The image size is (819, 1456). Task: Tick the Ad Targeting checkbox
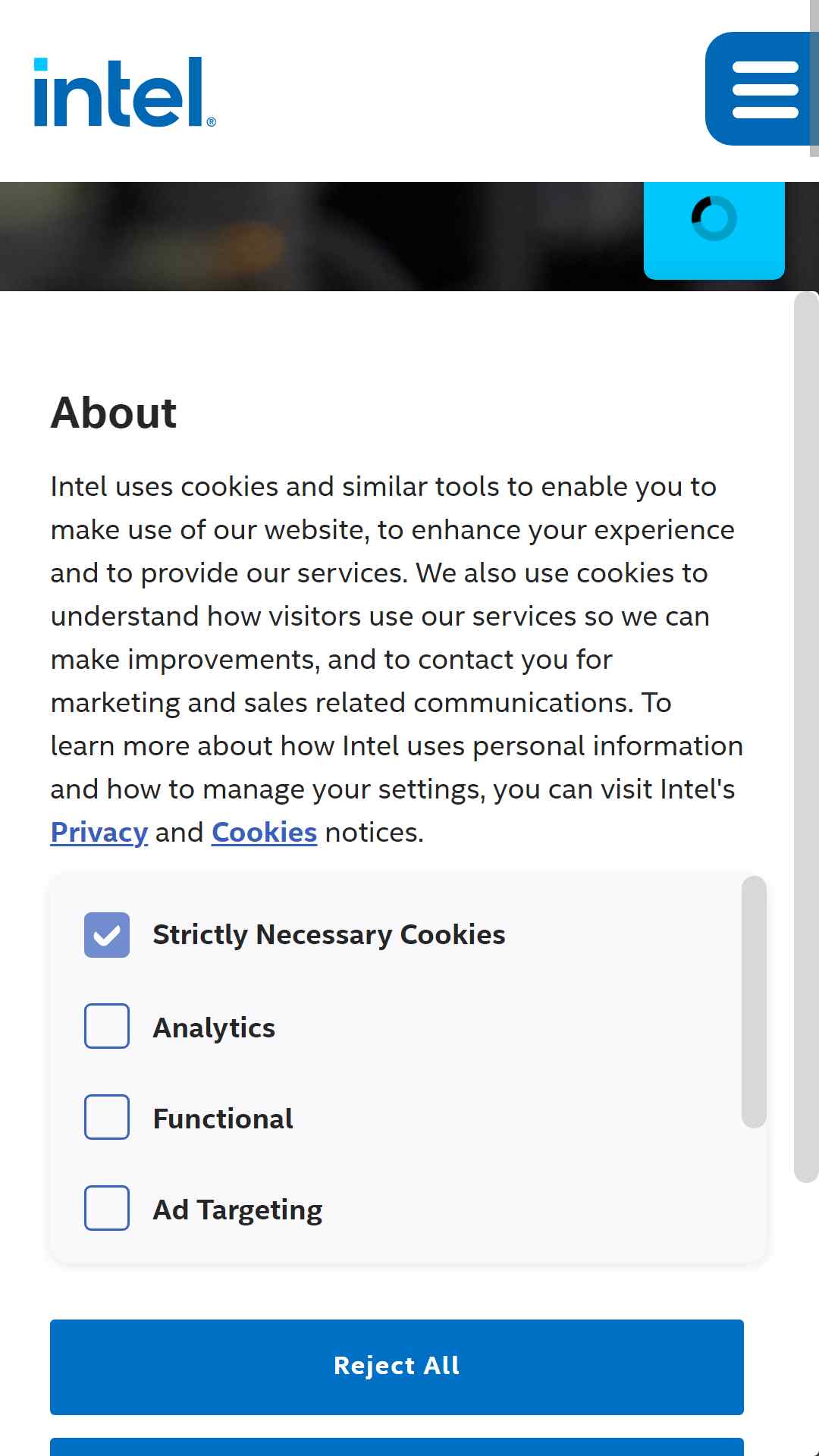coord(107,1208)
